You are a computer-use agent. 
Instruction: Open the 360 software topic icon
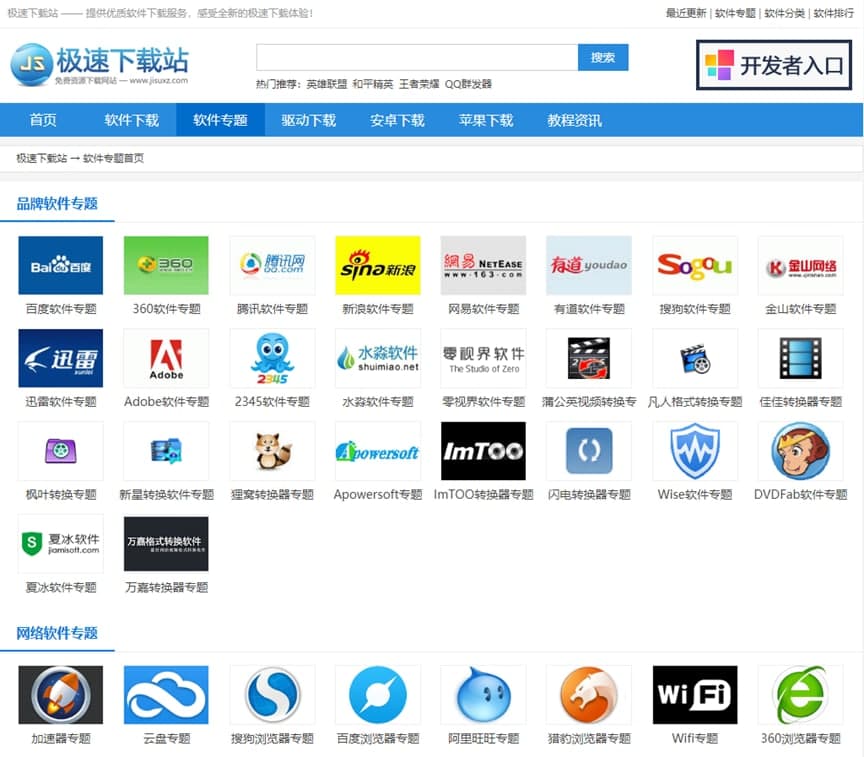(166, 265)
